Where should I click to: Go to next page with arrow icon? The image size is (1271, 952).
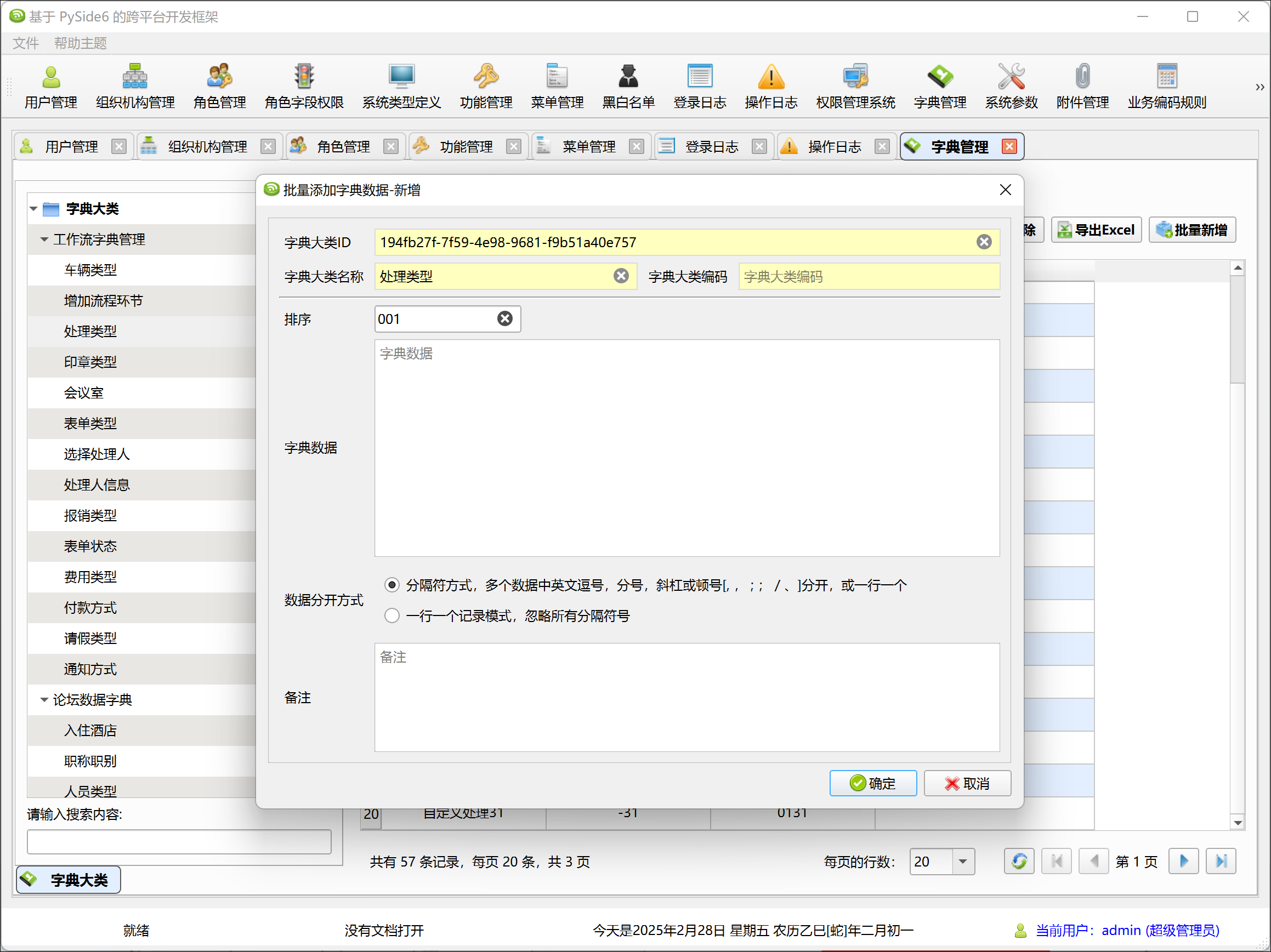click(1183, 860)
